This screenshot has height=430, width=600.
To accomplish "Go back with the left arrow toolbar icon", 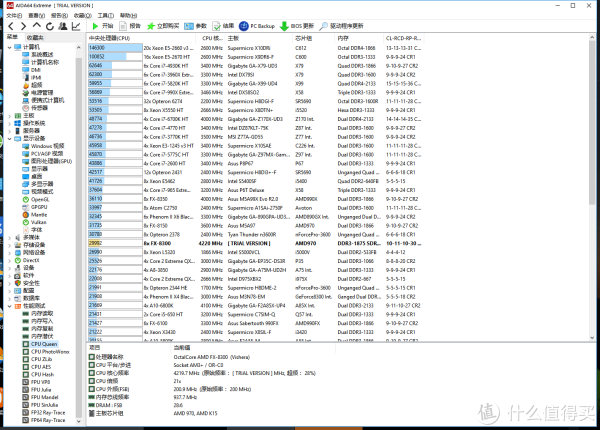I will [x=11, y=26].
